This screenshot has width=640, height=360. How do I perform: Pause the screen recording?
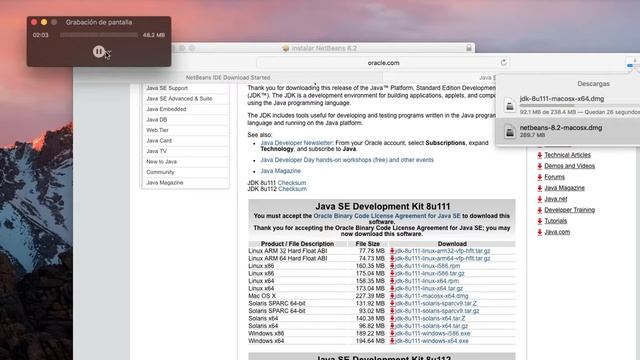pyautogui.click(x=98, y=51)
